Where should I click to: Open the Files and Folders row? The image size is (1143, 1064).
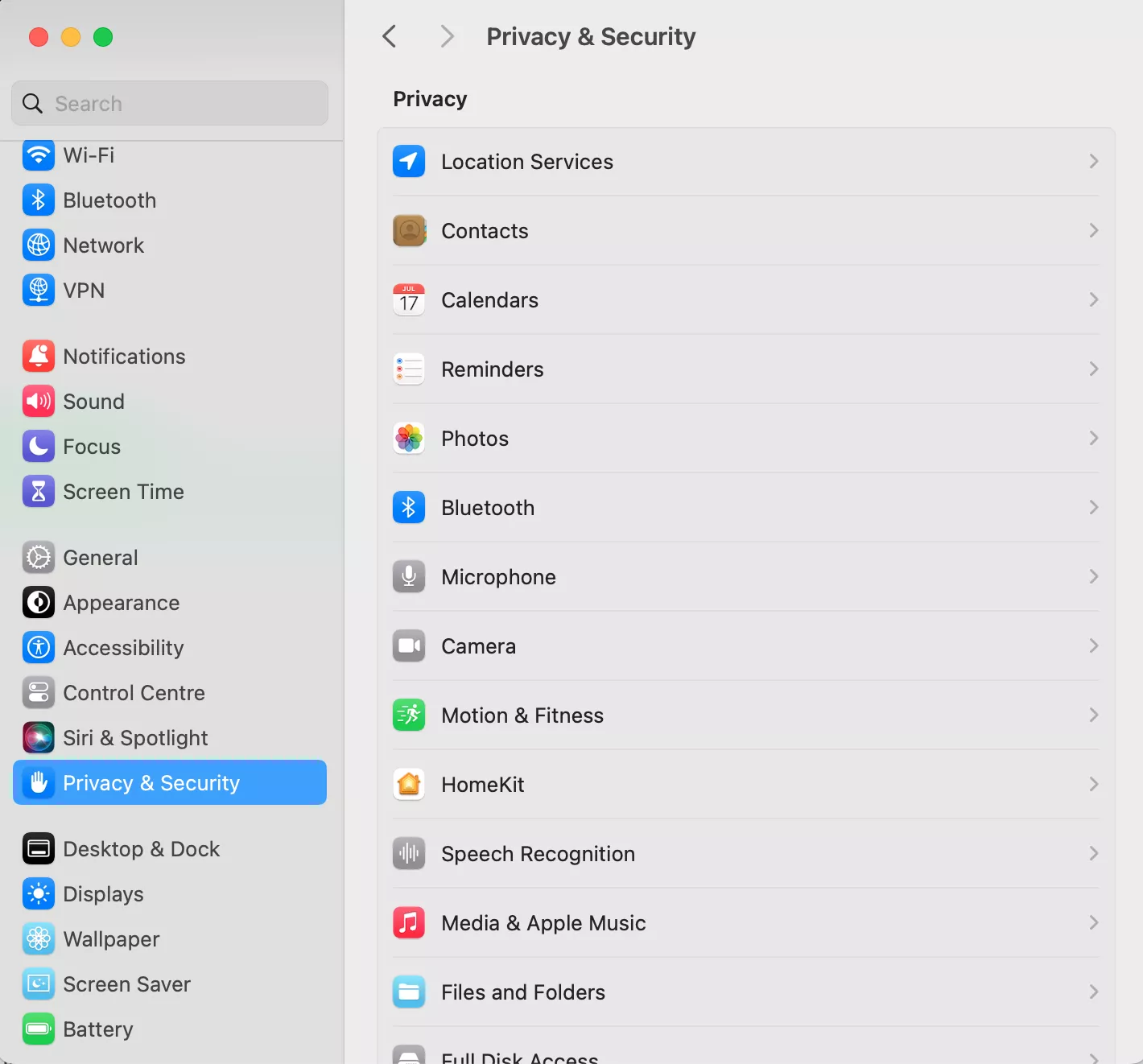tap(523, 992)
